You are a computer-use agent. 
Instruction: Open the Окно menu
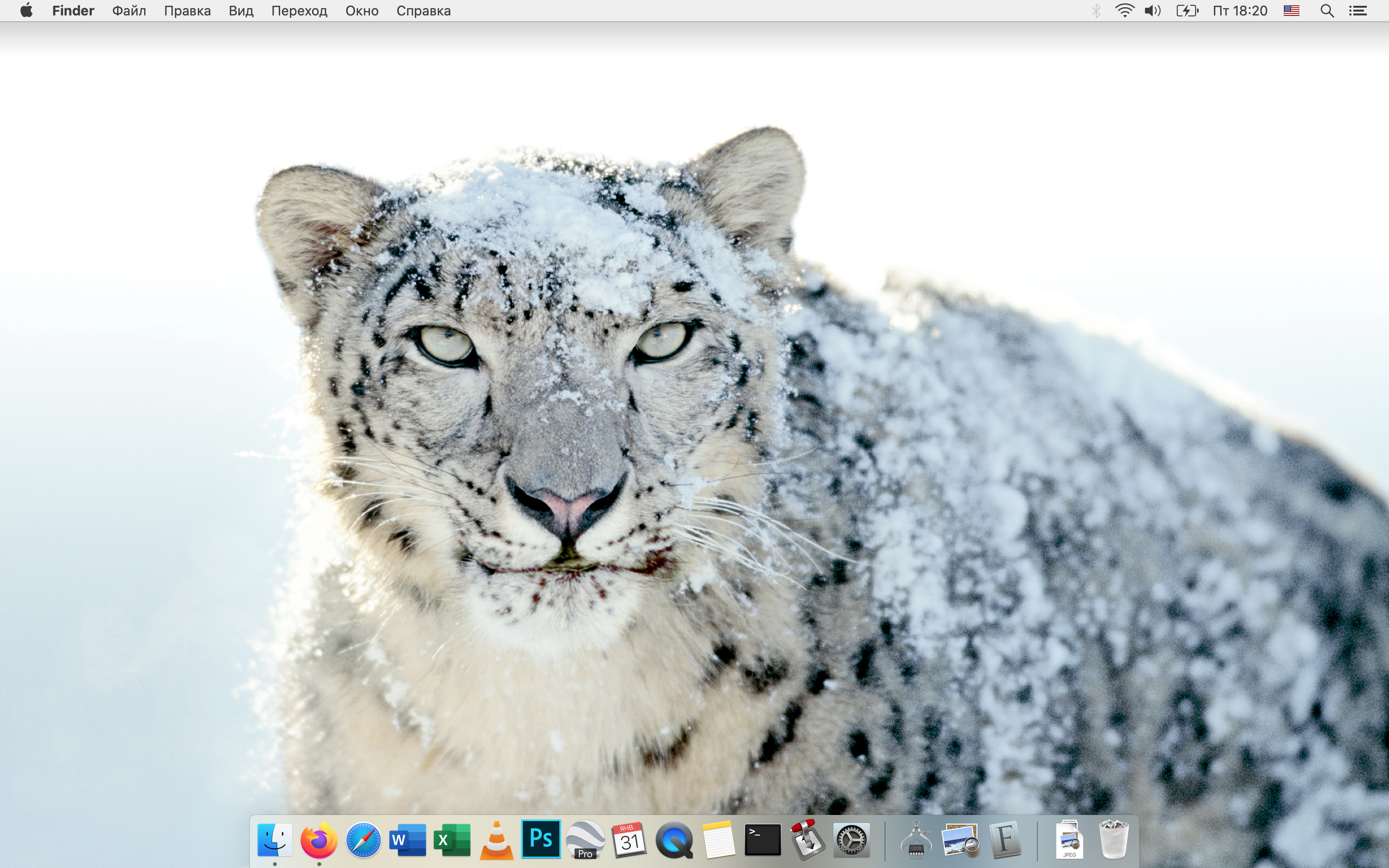[x=362, y=10]
